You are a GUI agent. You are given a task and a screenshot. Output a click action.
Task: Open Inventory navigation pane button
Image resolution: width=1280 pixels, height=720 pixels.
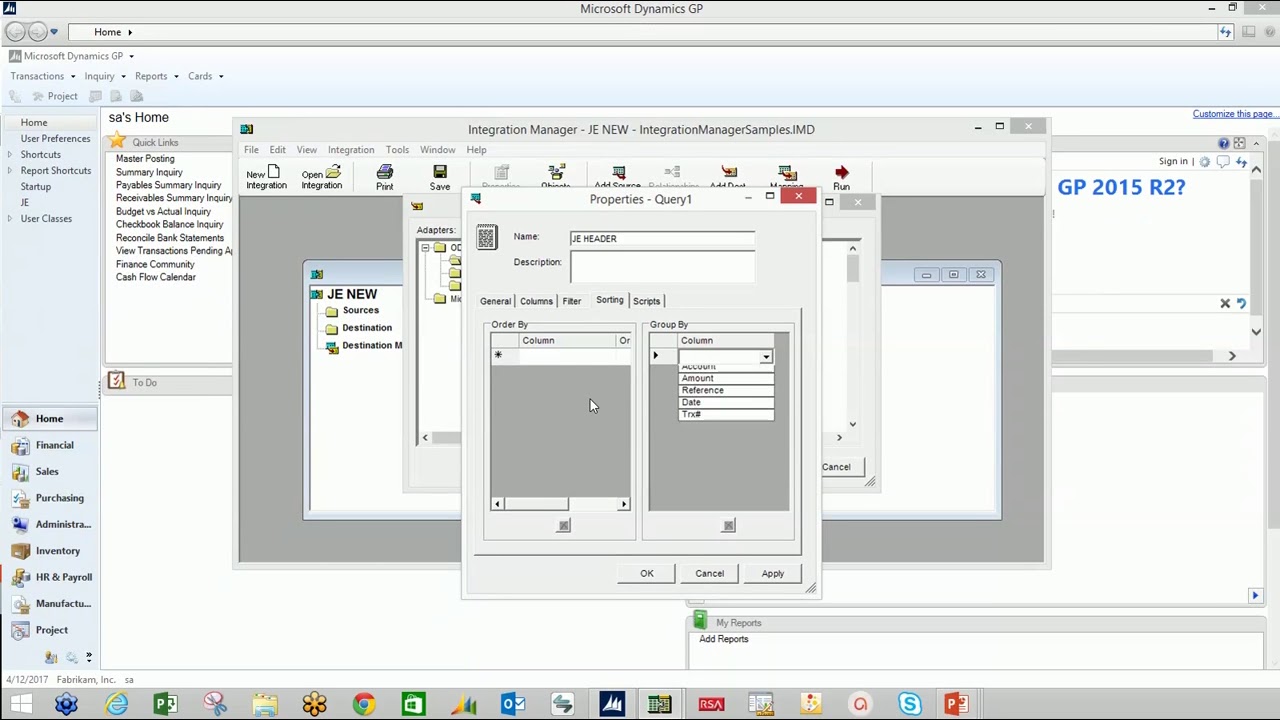coord(50,551)
